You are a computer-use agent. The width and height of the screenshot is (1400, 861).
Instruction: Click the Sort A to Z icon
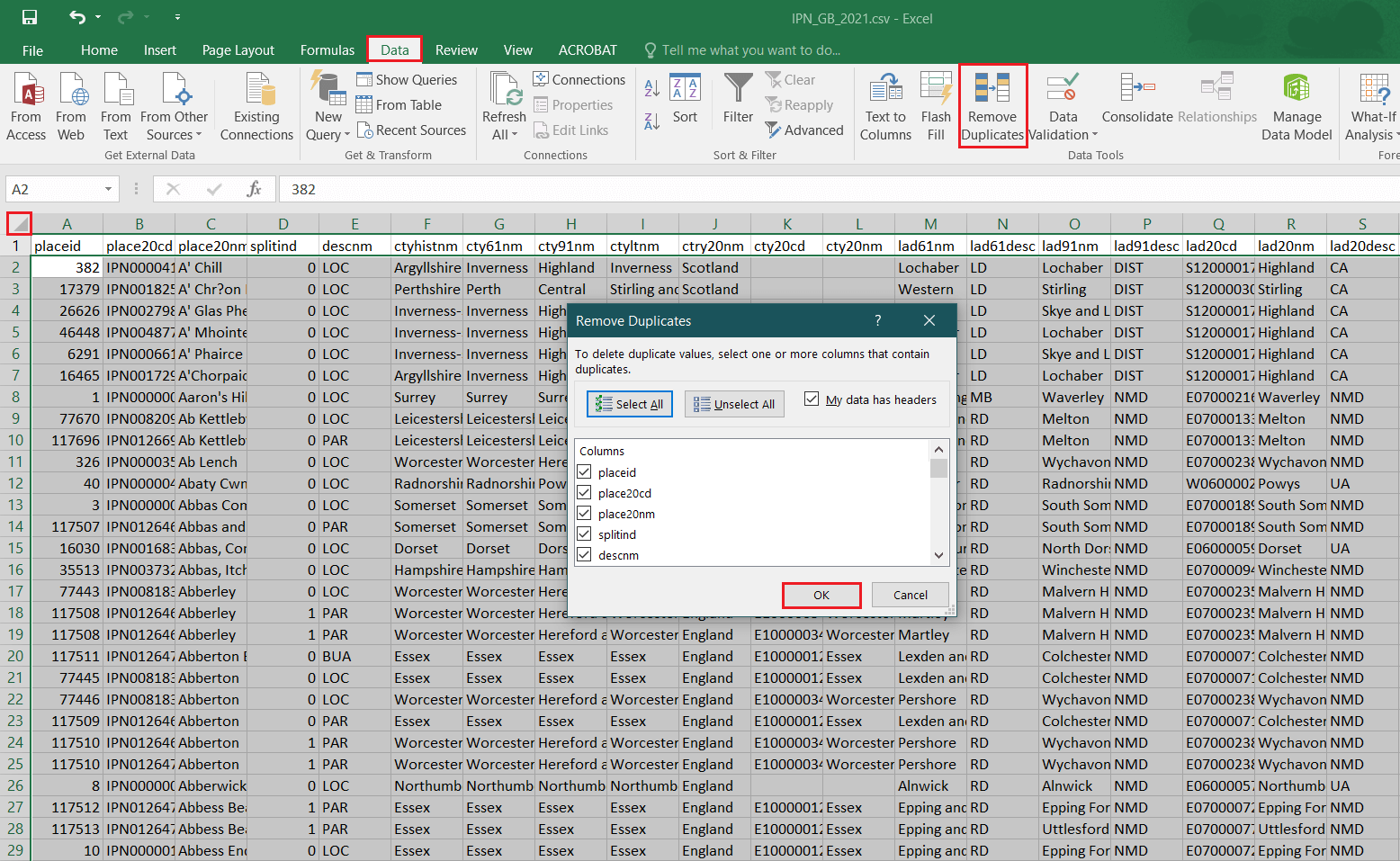(652, 88)
